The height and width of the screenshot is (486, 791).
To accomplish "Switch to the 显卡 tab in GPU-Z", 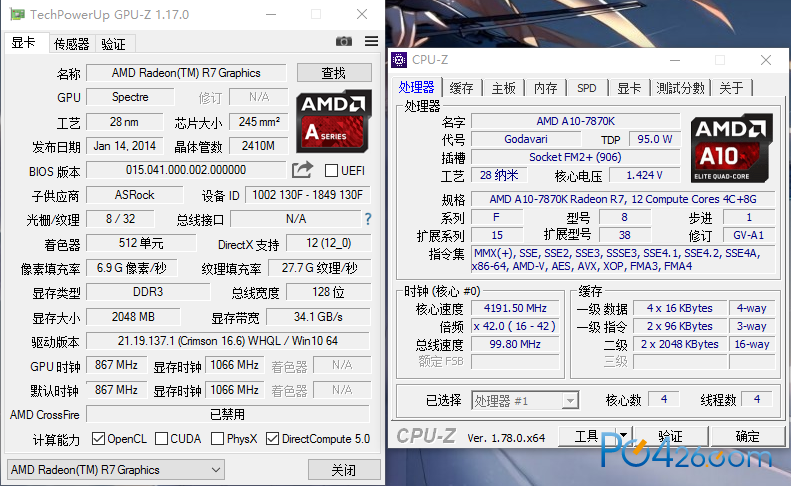I will click(24, 43).
